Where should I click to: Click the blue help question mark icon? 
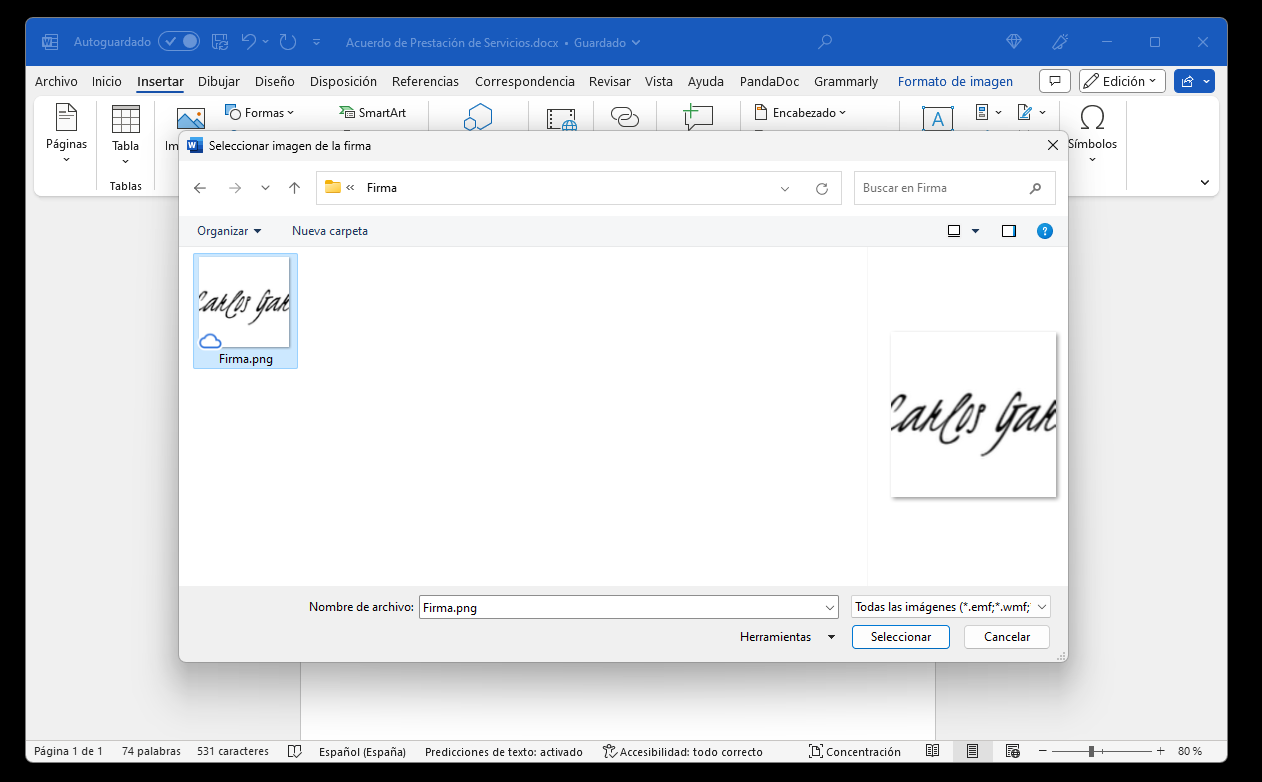coord(1045,231)
